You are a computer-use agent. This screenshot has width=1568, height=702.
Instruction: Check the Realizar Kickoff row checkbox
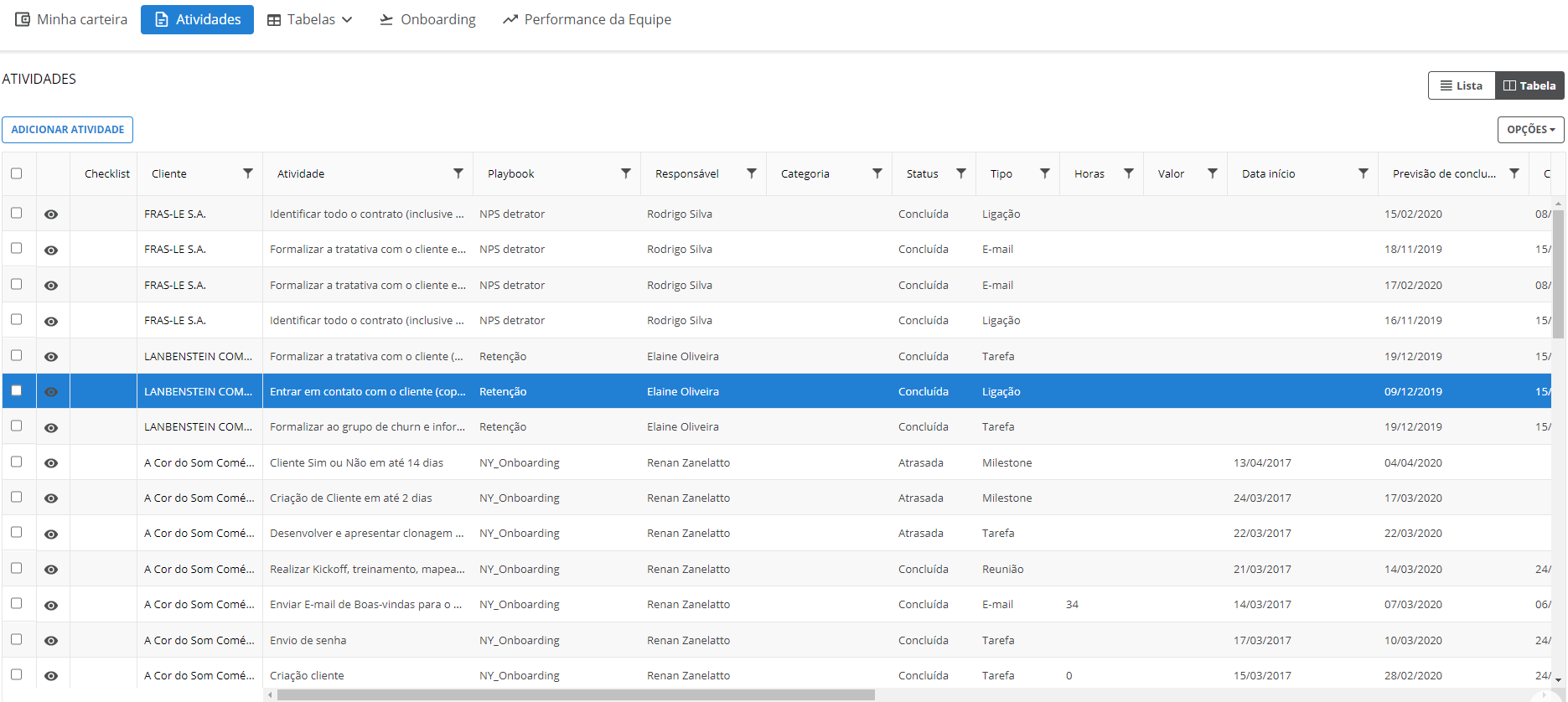(x=16, y=568)
